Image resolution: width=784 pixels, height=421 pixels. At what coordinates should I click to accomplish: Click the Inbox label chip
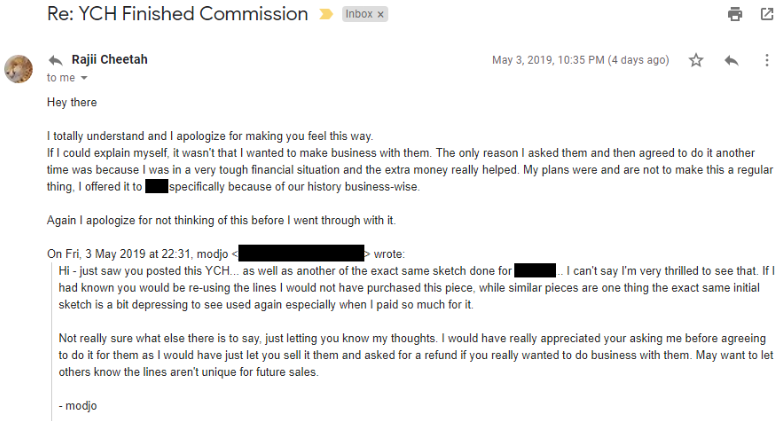click(x=364, y=14)
